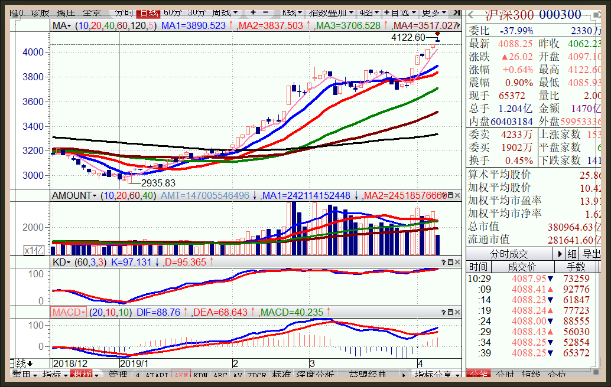The width and height of the screenshot is (611, 387).
Task: Click the back arrow beside 沪深300 title
Action: click(471, 16)
